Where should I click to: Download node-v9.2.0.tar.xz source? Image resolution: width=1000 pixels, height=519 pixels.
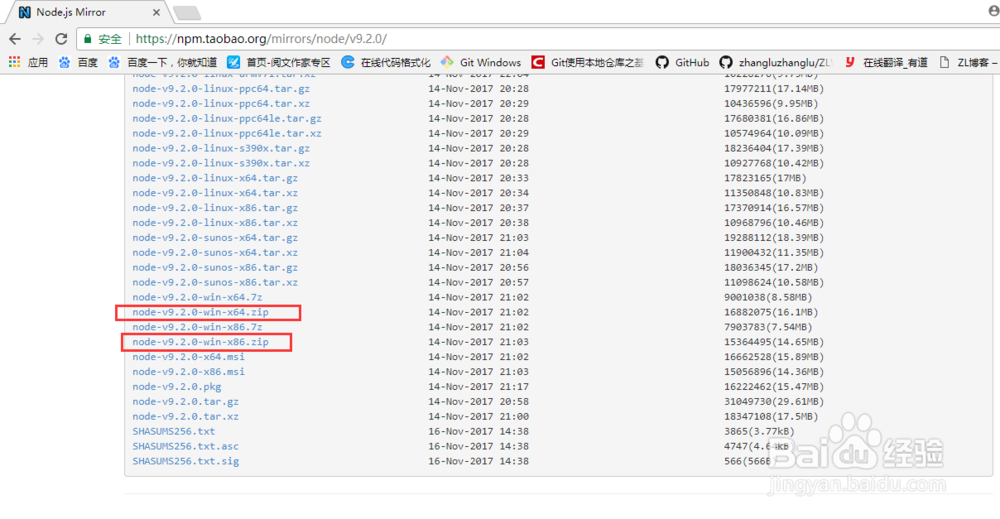point(186,416)
